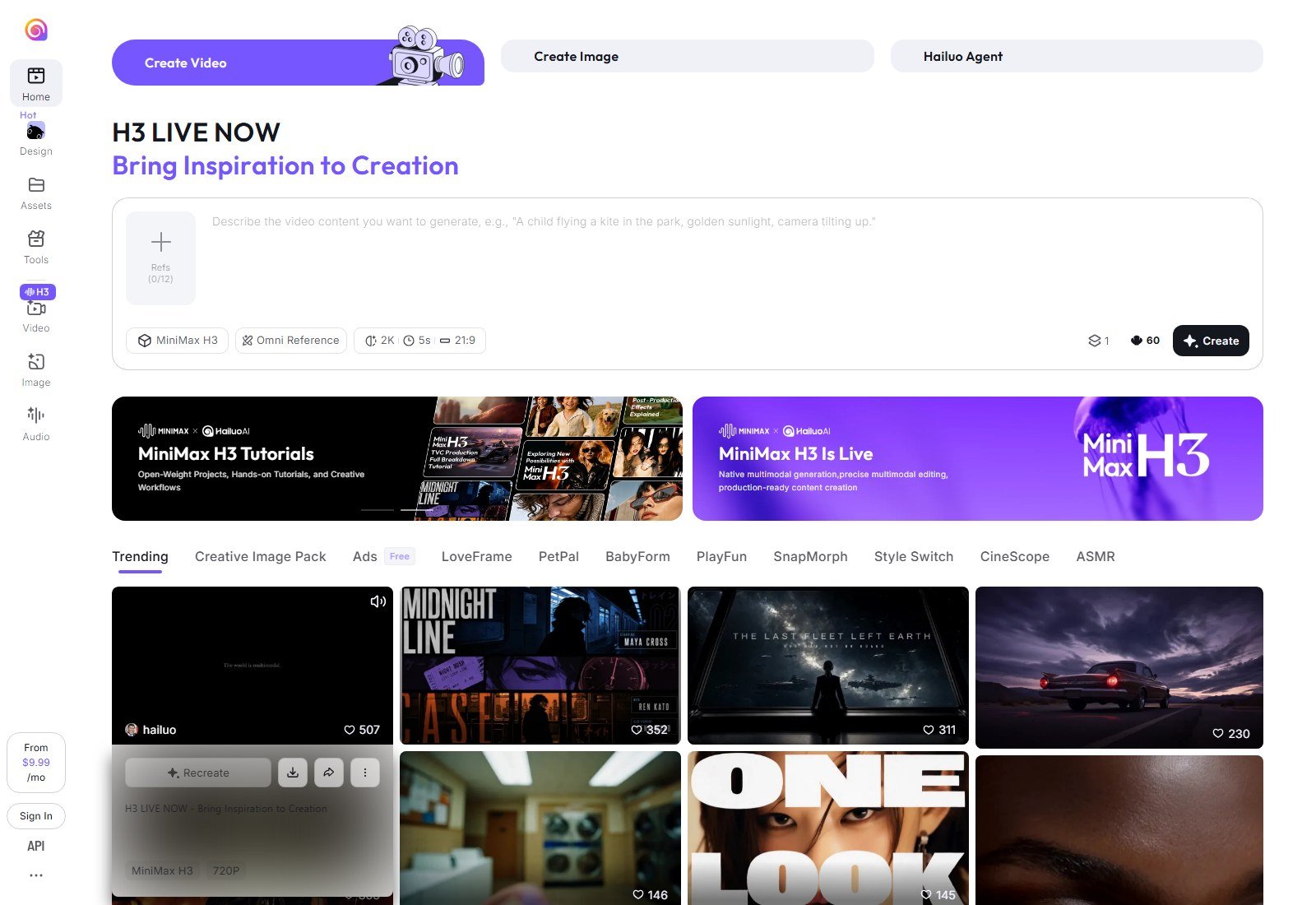The width and height of the screenshot is (1316, 905).
Task: Click the Create Video button
Action: [x=298, y=63]
